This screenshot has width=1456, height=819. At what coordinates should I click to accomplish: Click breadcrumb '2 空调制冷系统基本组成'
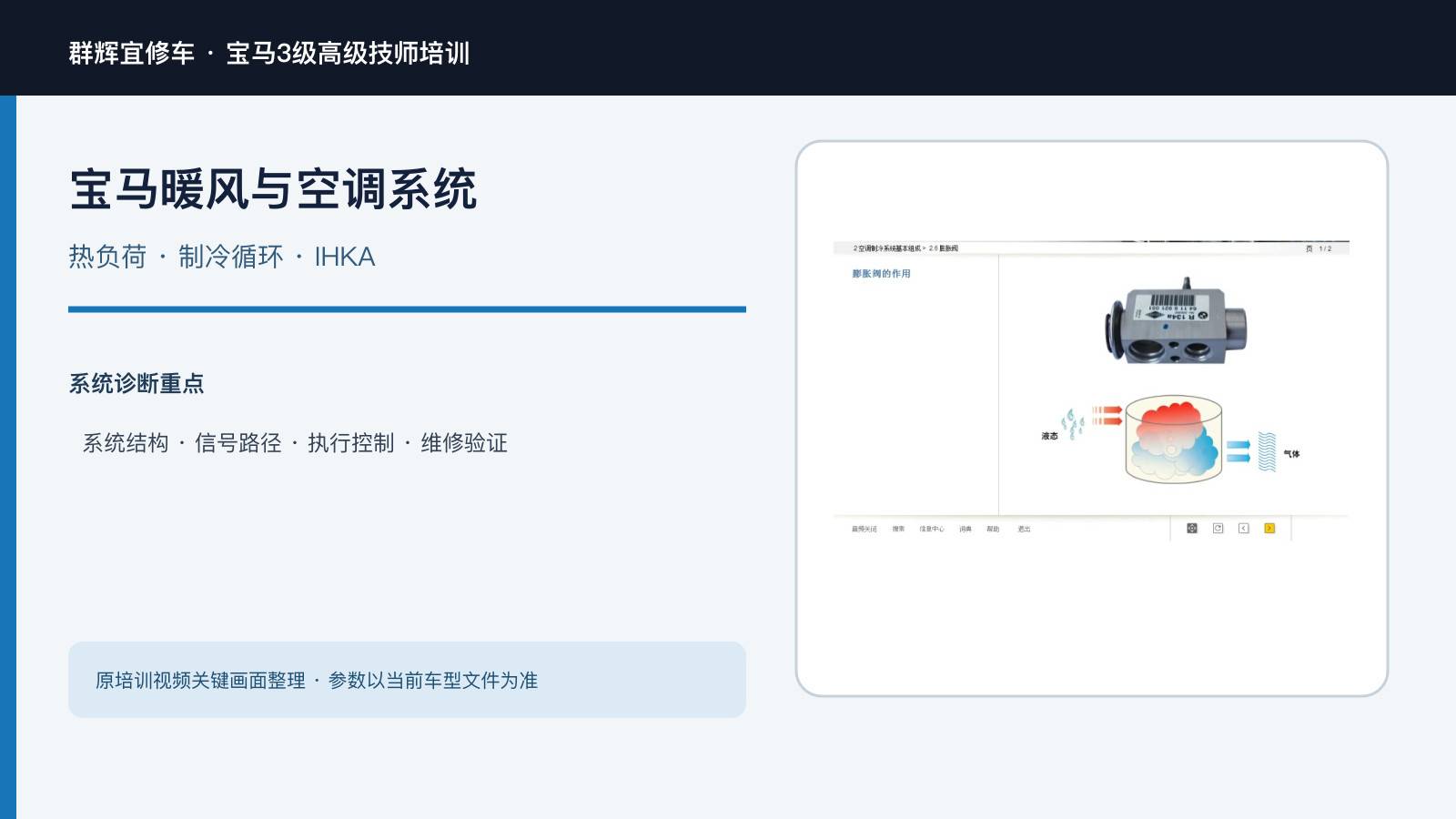887,248
